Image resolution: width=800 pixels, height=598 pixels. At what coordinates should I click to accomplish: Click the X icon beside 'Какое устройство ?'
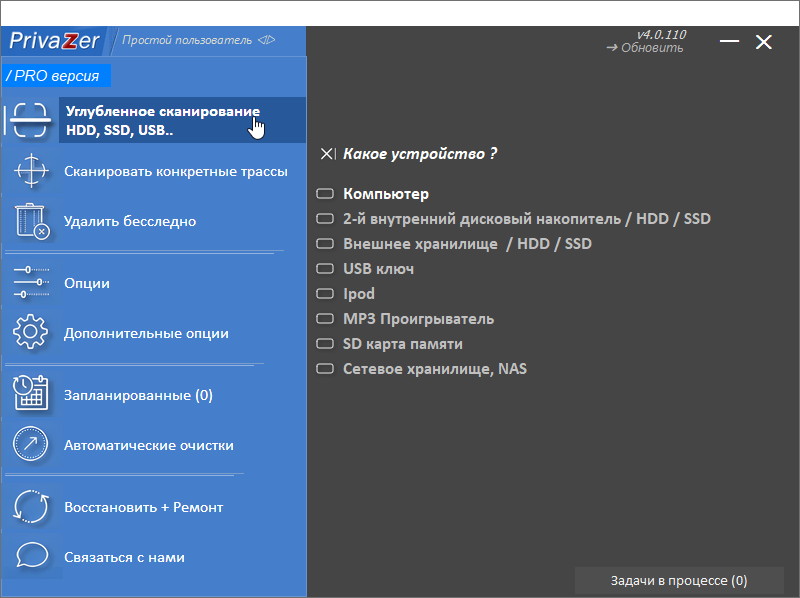[328, 154]
